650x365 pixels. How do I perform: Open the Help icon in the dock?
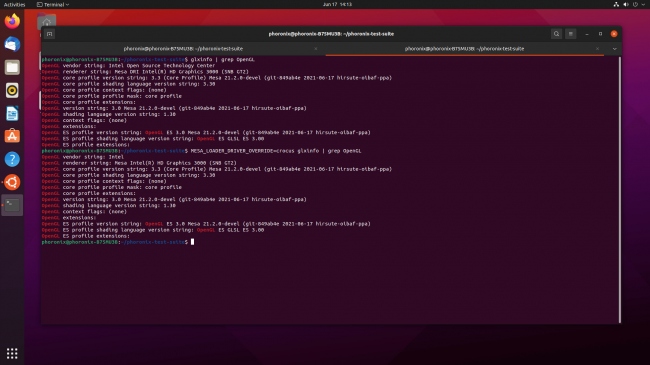point(12,159)
